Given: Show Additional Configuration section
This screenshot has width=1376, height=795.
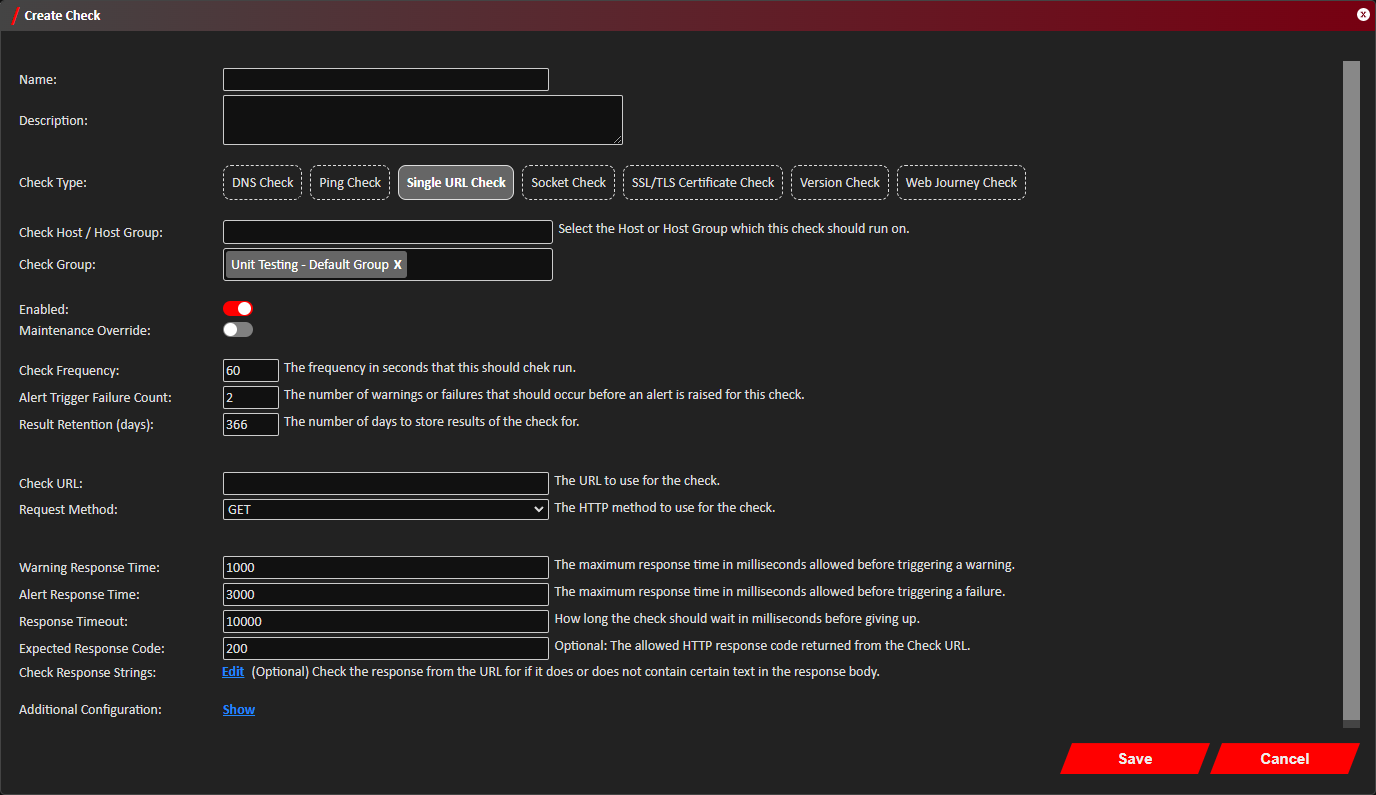Looking at the screenshot, I should [239, 710].
